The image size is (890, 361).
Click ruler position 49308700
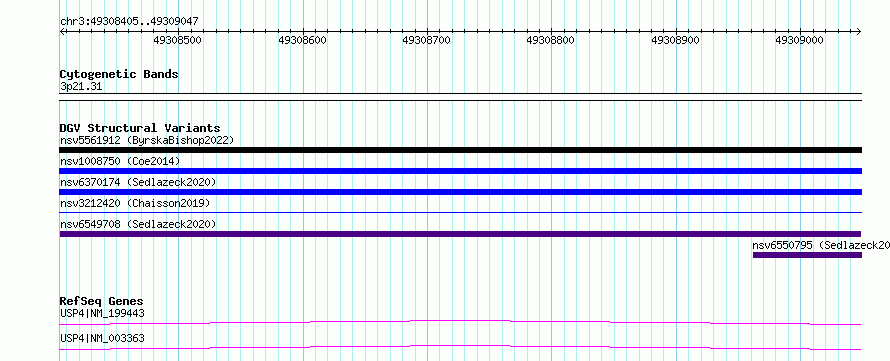[x=428, y=40]
